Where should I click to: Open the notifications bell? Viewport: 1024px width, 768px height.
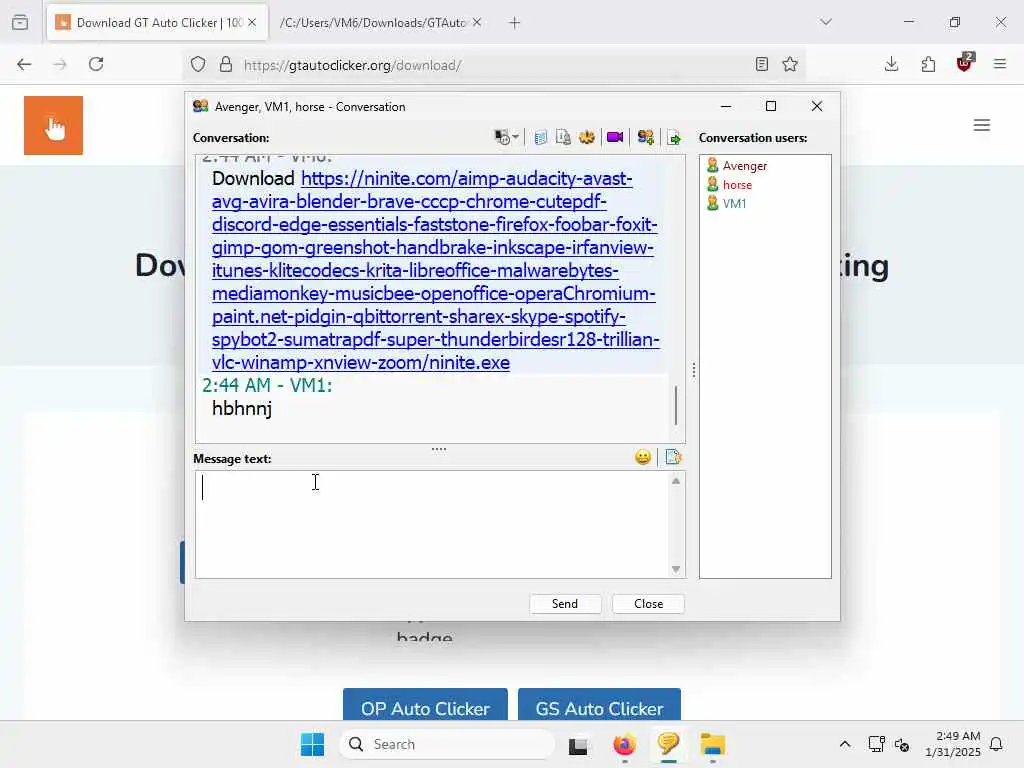997,744
